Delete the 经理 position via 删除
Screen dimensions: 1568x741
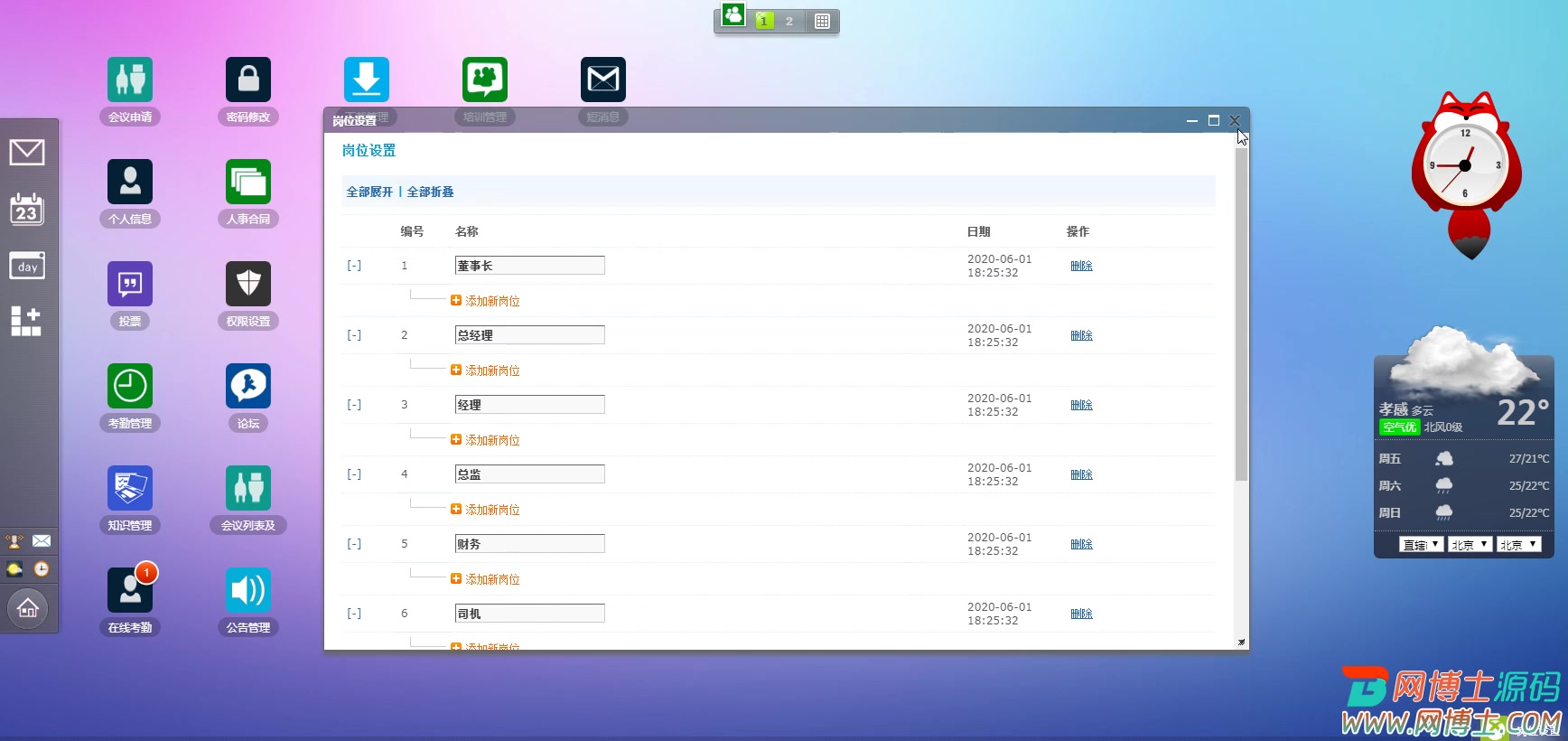tap(1081, 405)
